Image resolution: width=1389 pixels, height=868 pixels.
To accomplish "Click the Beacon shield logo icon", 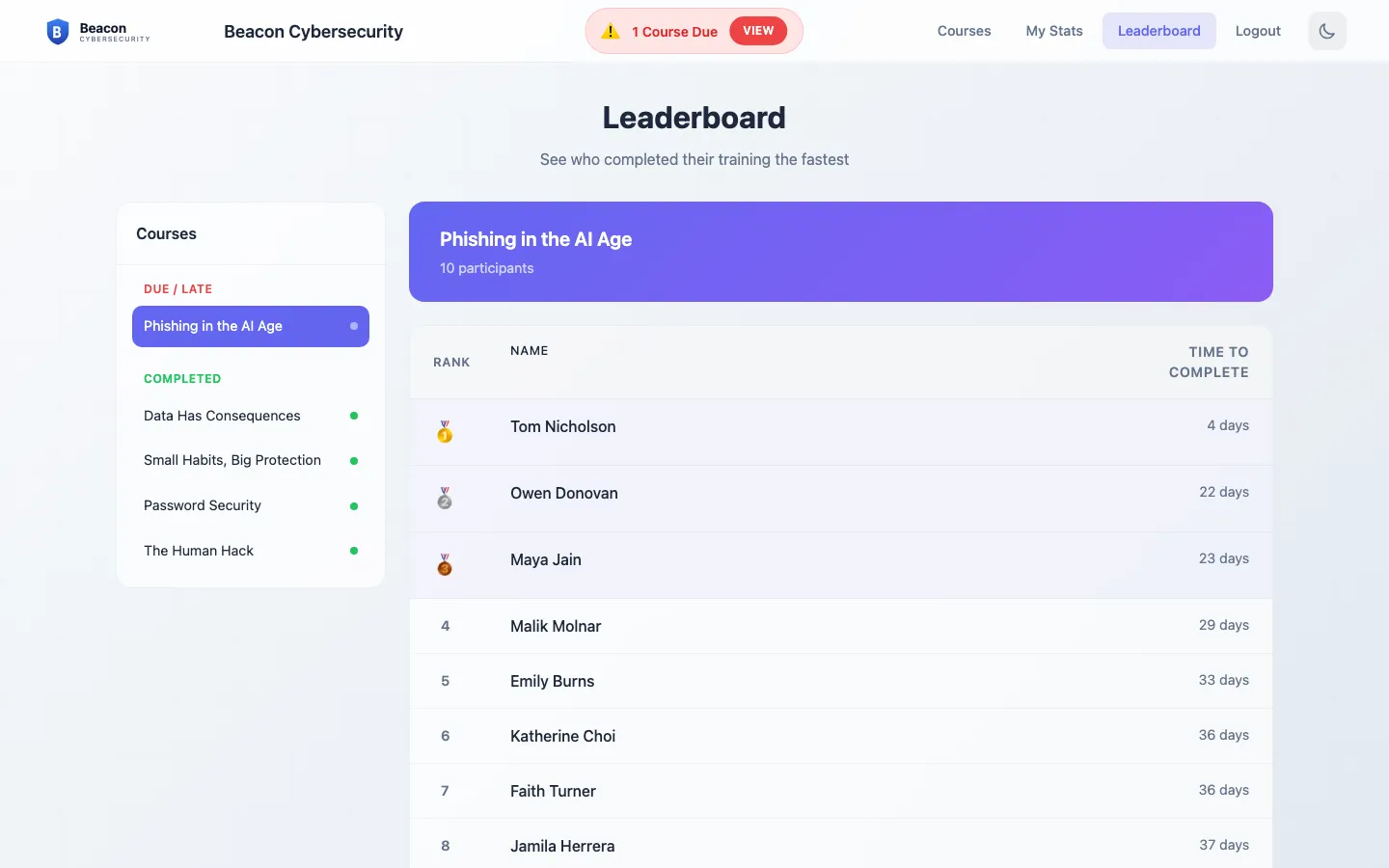I will tap(58, 32).
